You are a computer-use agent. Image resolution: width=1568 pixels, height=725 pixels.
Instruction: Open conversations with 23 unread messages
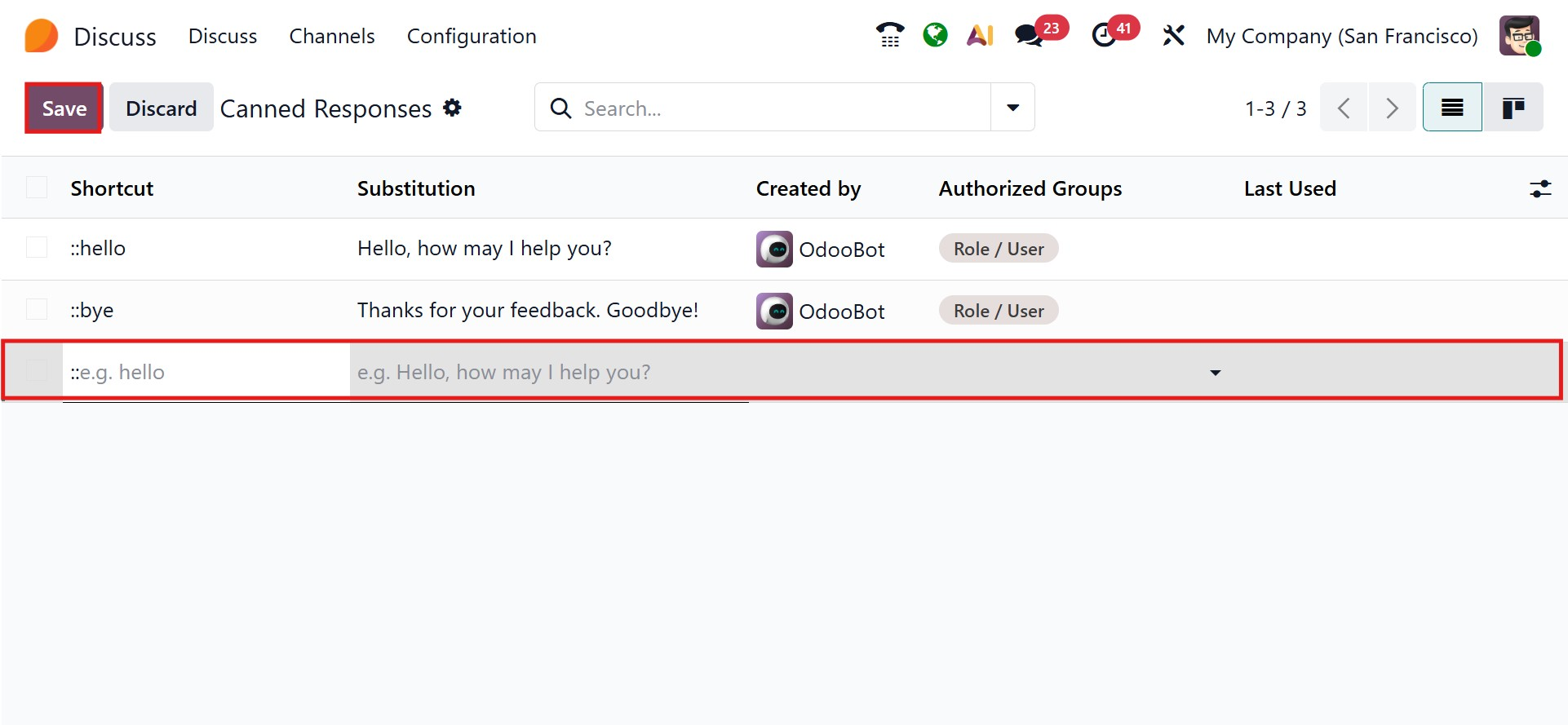pyautogui.click(x=1030, y=35)
